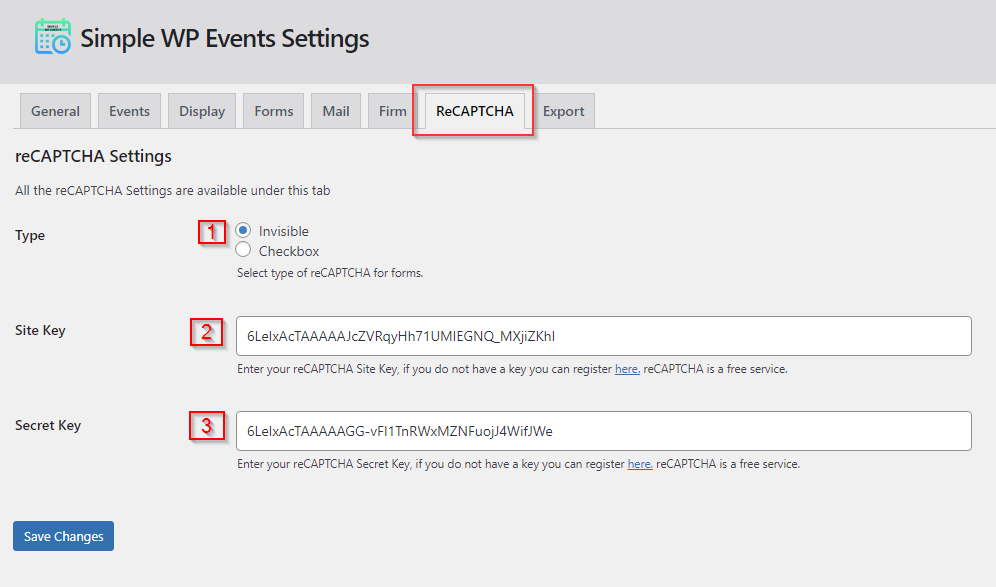
Task: Select the Forms tab
Action: click(274, 111)
